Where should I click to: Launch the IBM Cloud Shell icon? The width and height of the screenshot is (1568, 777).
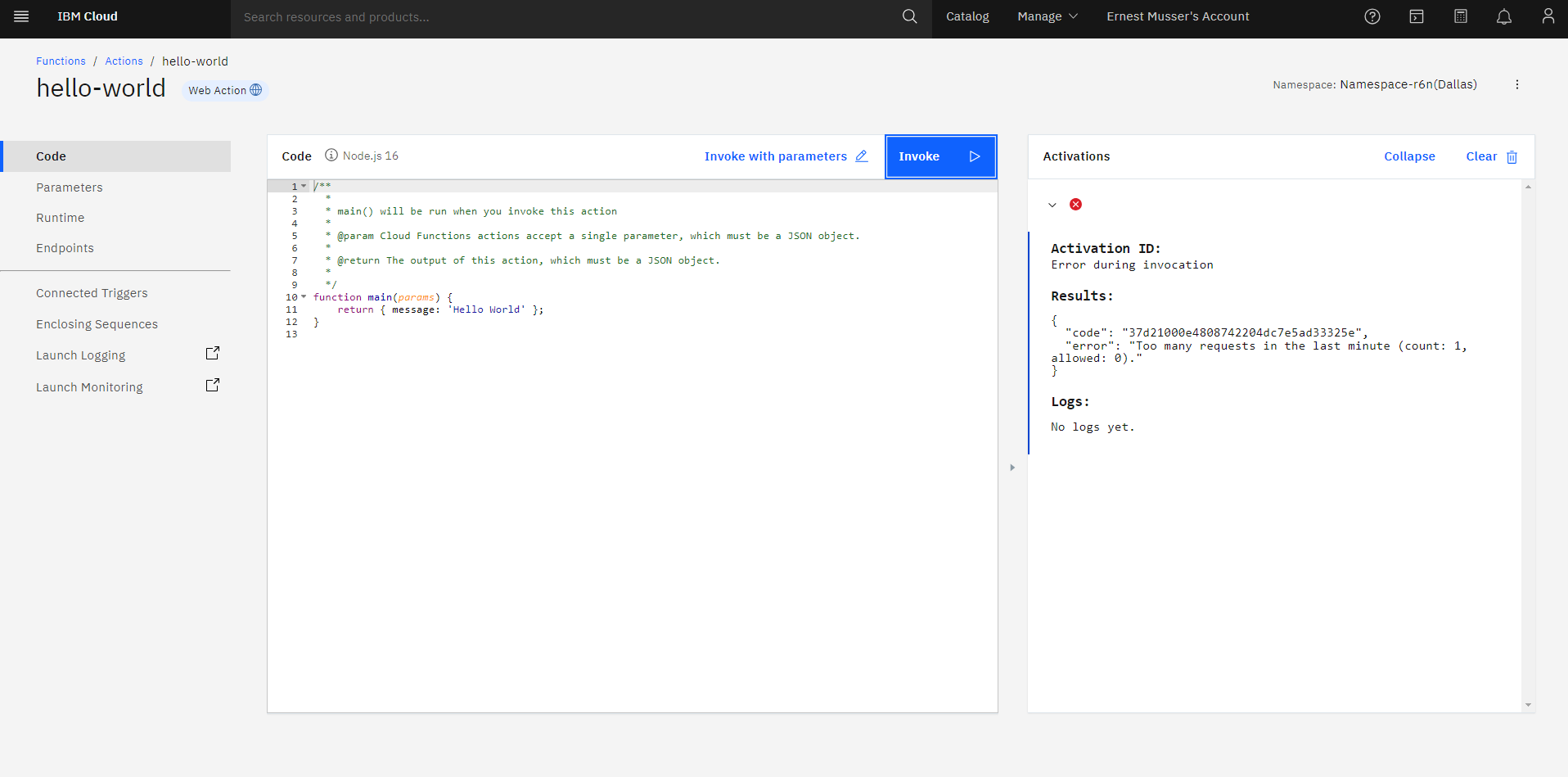[1417, 16]
